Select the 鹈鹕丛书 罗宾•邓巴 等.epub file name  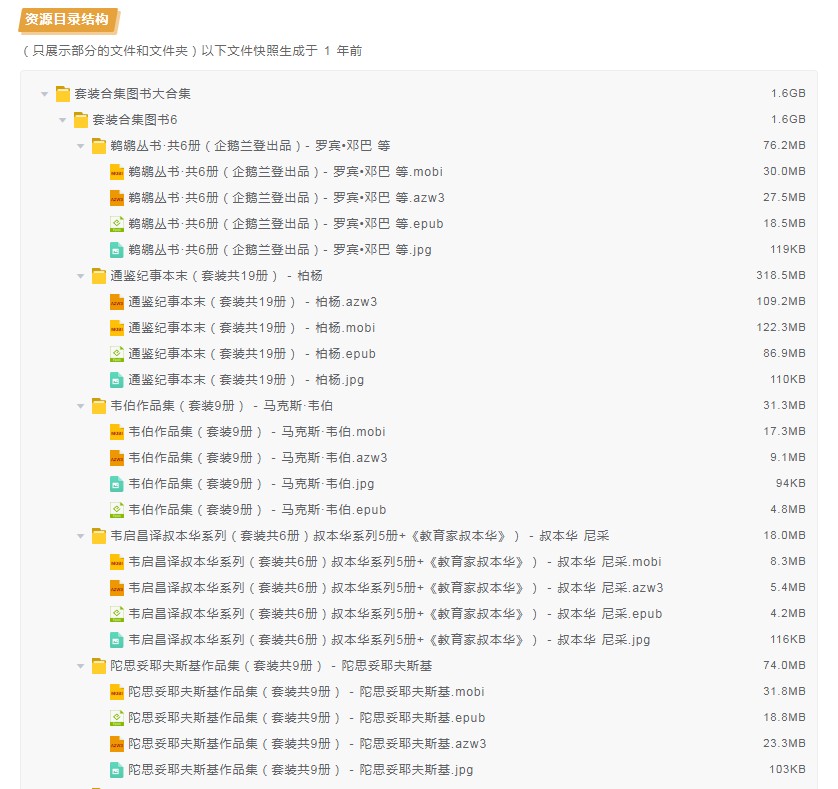[x=286, y=224]
